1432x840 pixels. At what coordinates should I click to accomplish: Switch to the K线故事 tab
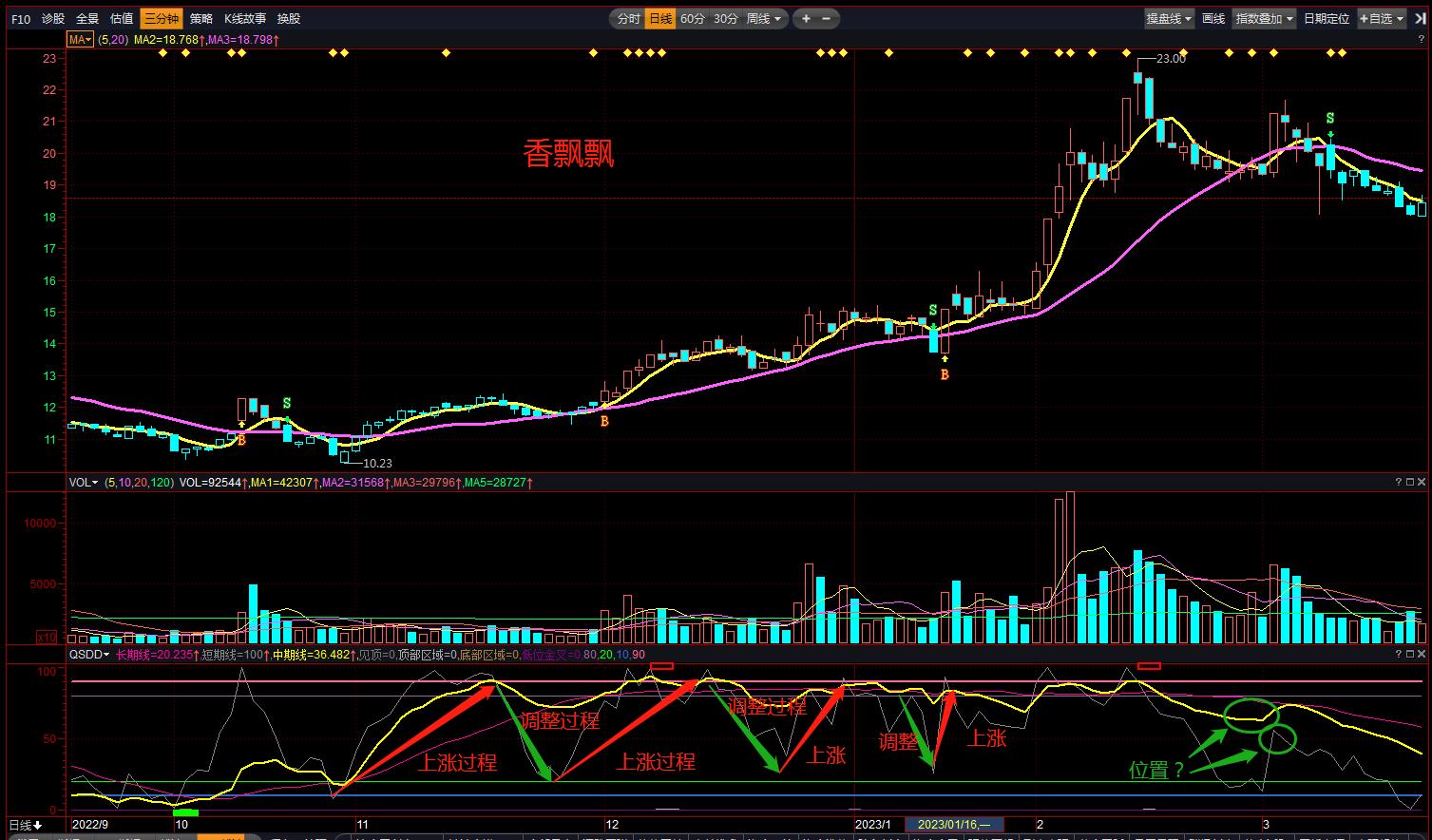pyautogui.click(x=245, y=19)
